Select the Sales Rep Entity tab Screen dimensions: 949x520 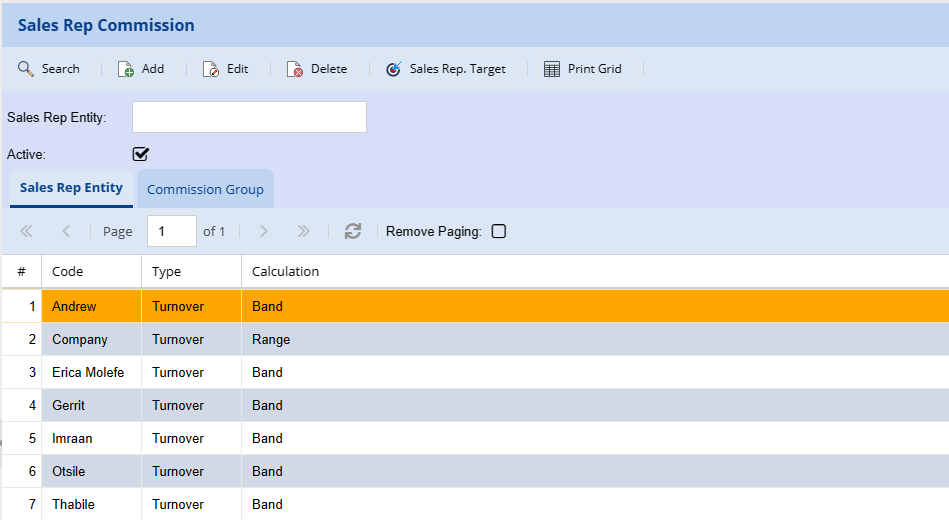(x=71, y=188)
